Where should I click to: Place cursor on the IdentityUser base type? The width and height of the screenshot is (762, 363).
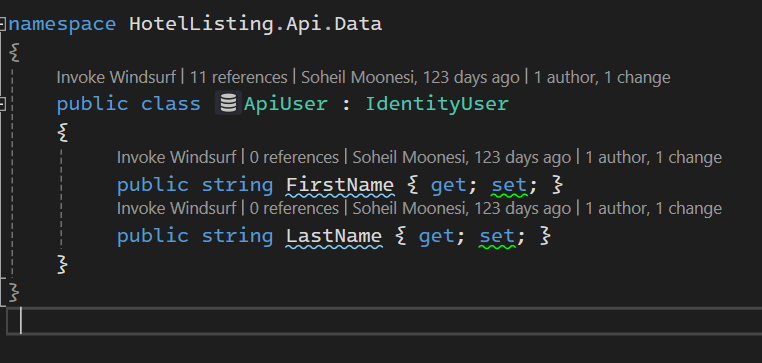437,104
